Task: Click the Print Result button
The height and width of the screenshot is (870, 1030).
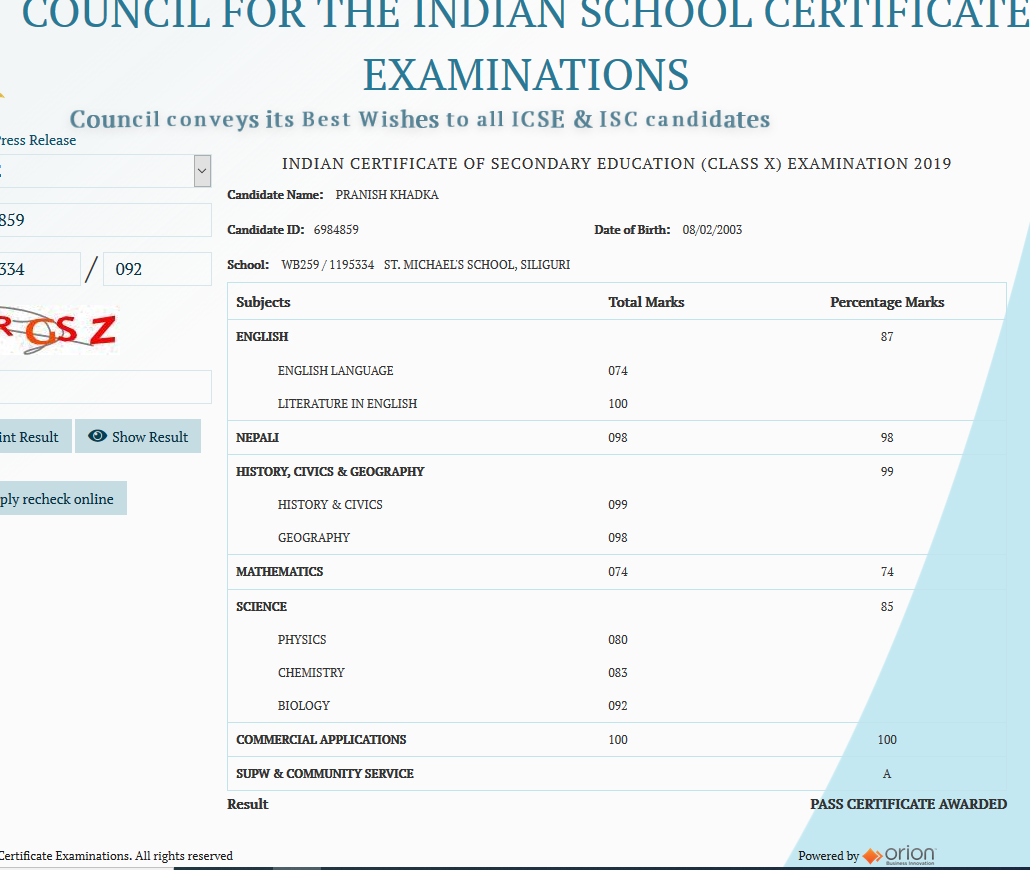Action: pyautogui.click(x=34, y=437)
